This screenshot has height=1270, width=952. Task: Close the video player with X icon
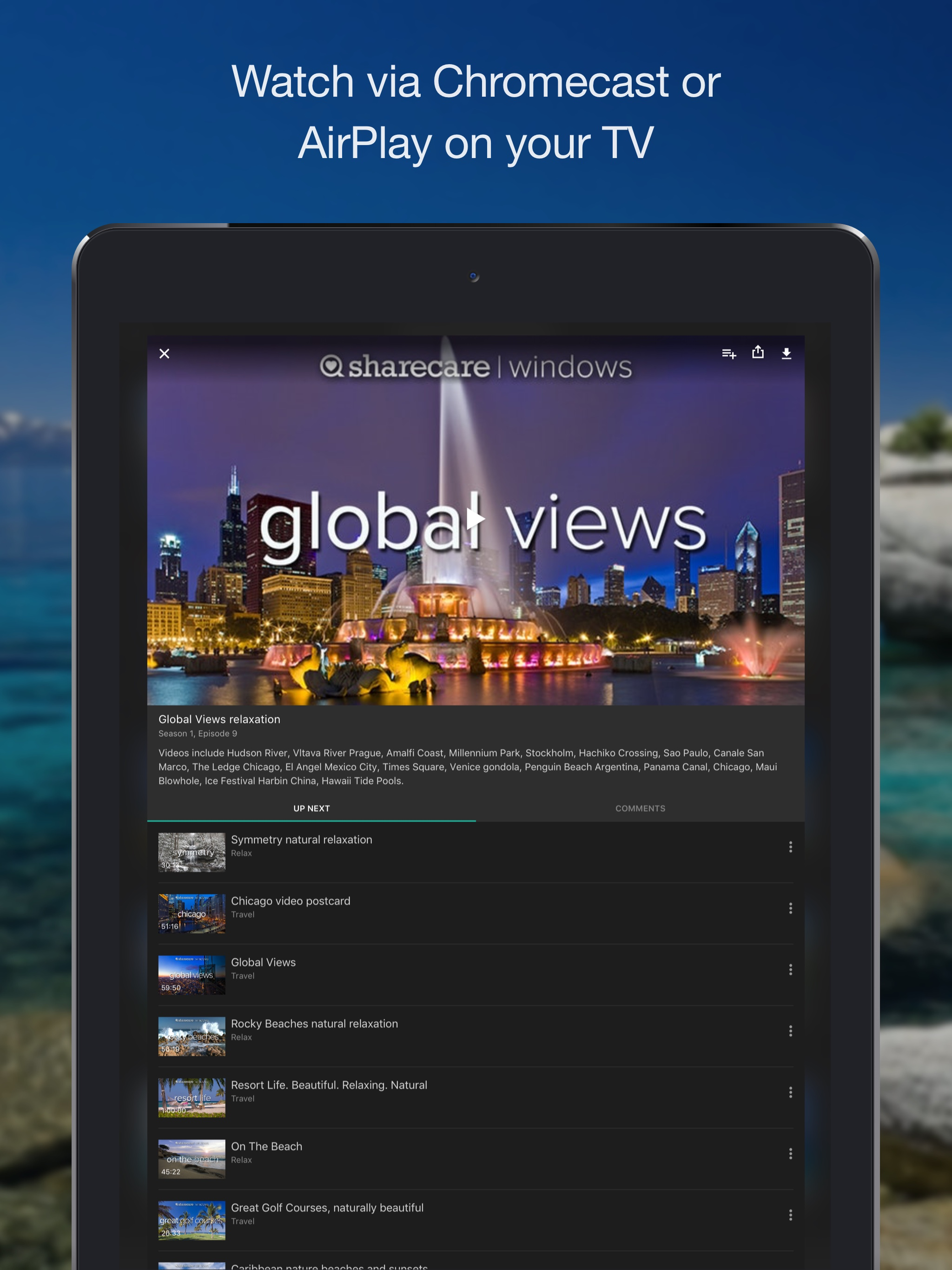pyautogui.click(x=164, y=354)
